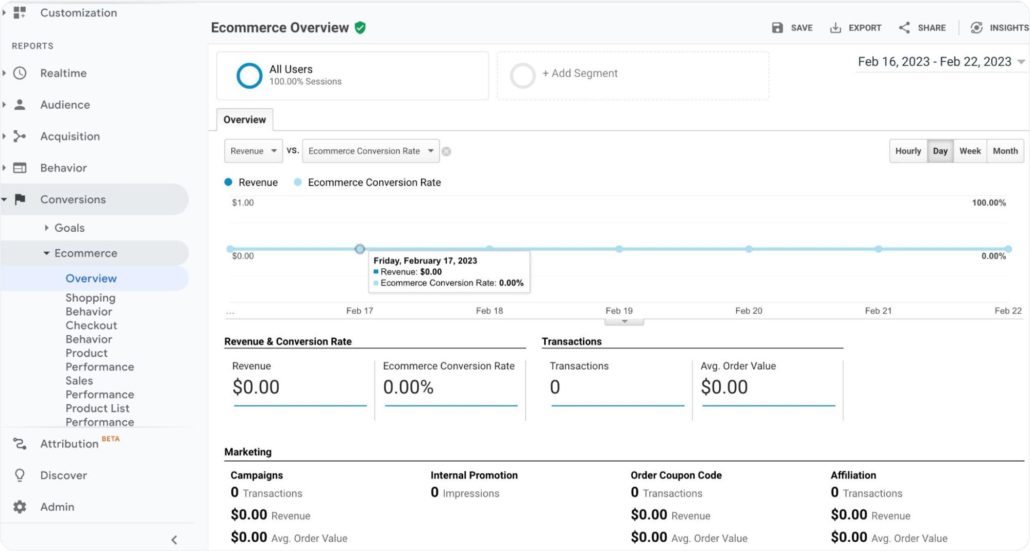Screen dimensions: 1030x551
Task: Click the empty Add Segment circle
Action: pyautogui.click(x=523, y=76)
